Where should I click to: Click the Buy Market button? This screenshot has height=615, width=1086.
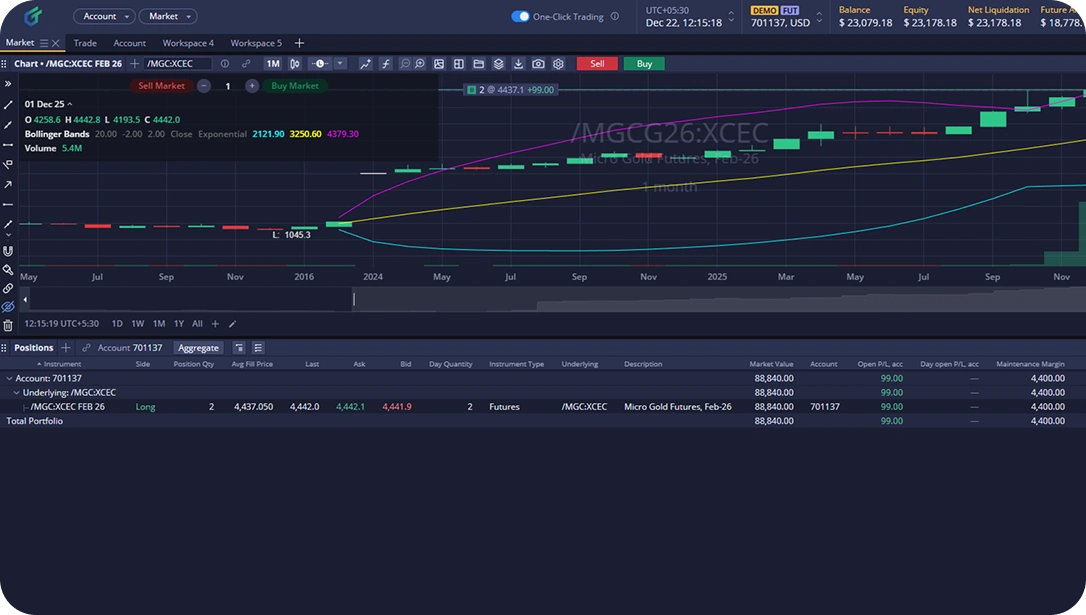pyautogui.click(x=294, y=86)
